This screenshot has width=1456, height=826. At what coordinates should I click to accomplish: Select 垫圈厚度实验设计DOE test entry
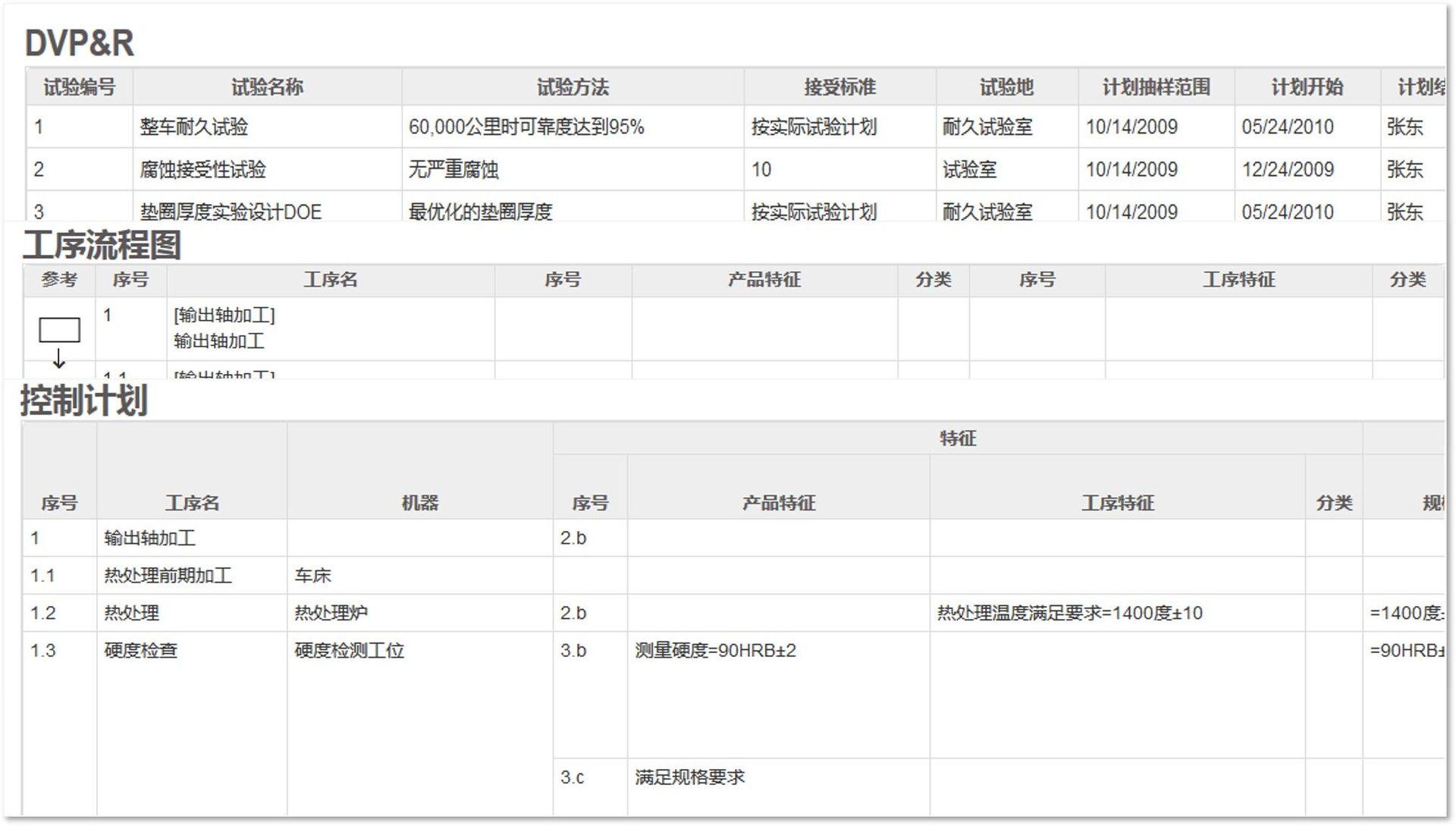(x=231, y=212)
